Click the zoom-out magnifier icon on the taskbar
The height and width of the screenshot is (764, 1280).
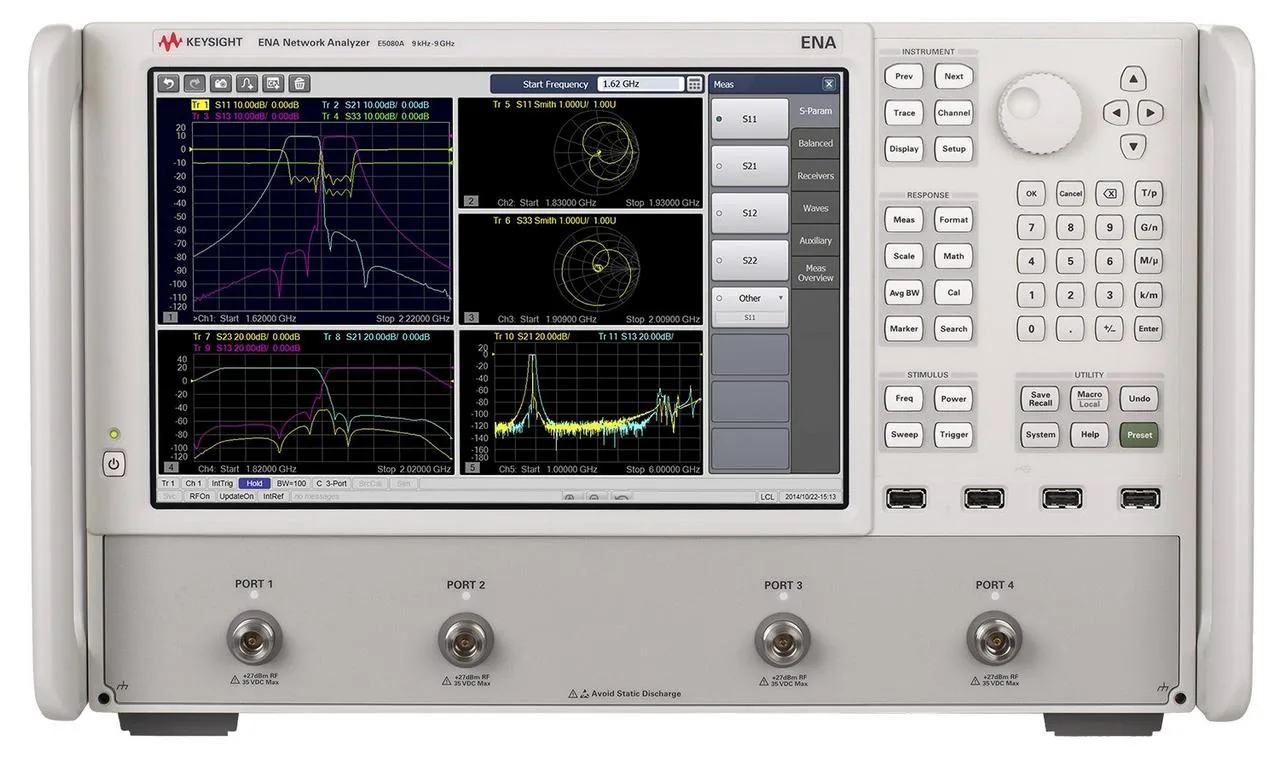point(596,498)
